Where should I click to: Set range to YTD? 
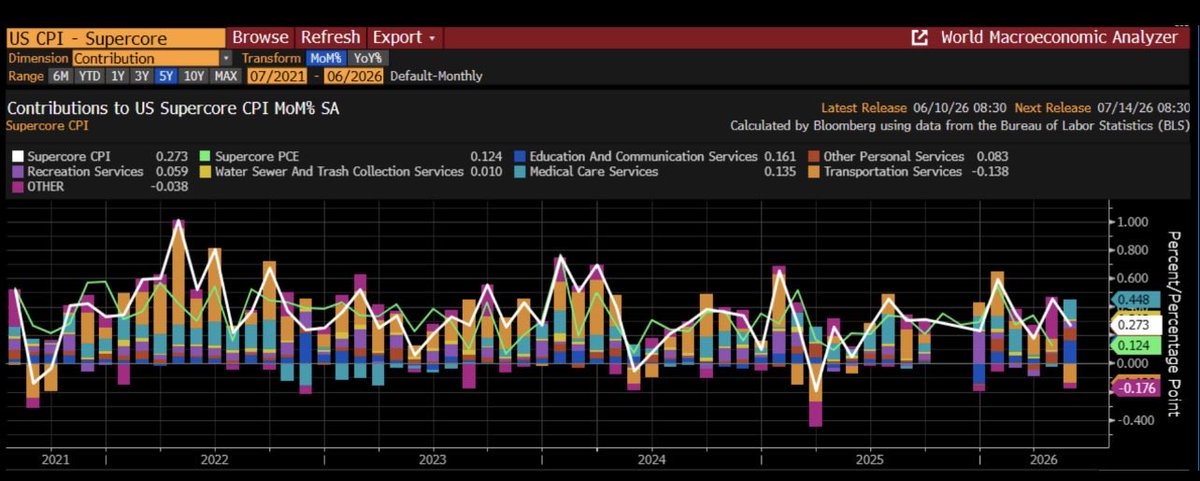point(89,76)
